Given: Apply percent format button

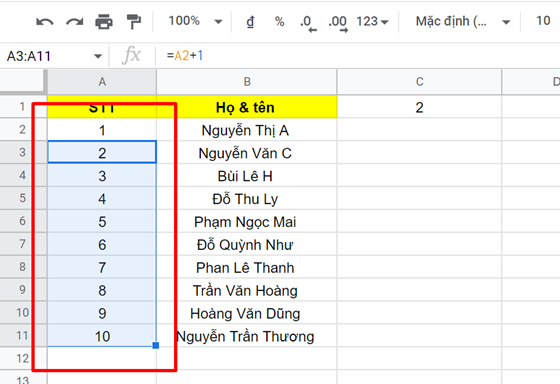Looking at the screenshot, I should 280,22.
